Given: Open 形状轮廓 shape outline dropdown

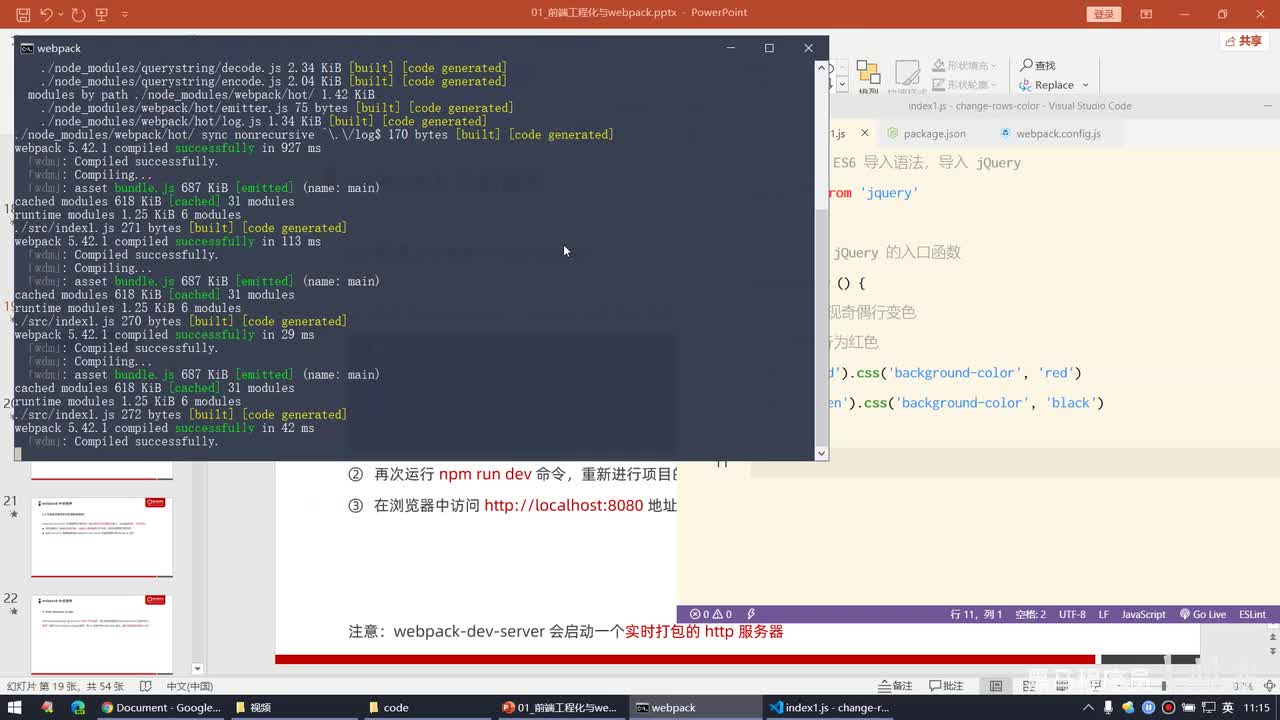Looking at the screenshot, I should coord(966,85).
